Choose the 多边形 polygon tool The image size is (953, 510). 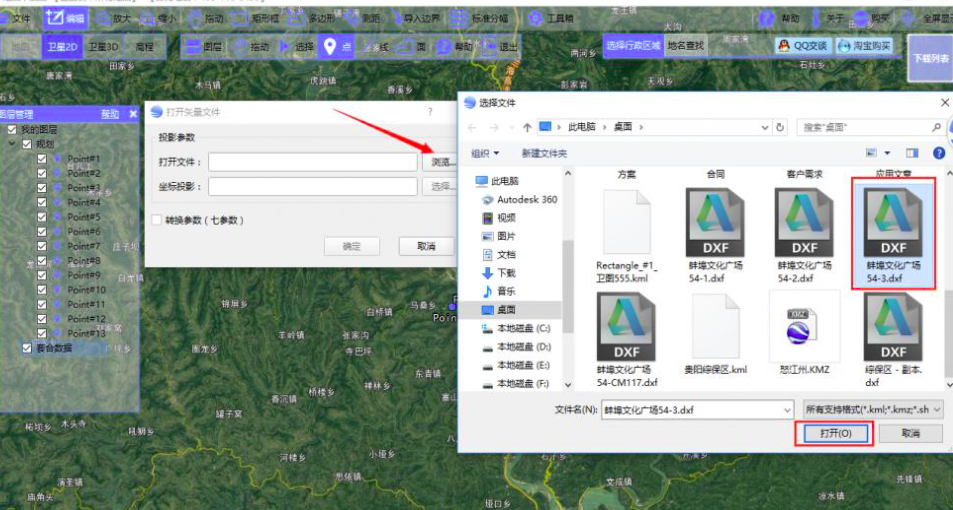[x=311, y=19]
